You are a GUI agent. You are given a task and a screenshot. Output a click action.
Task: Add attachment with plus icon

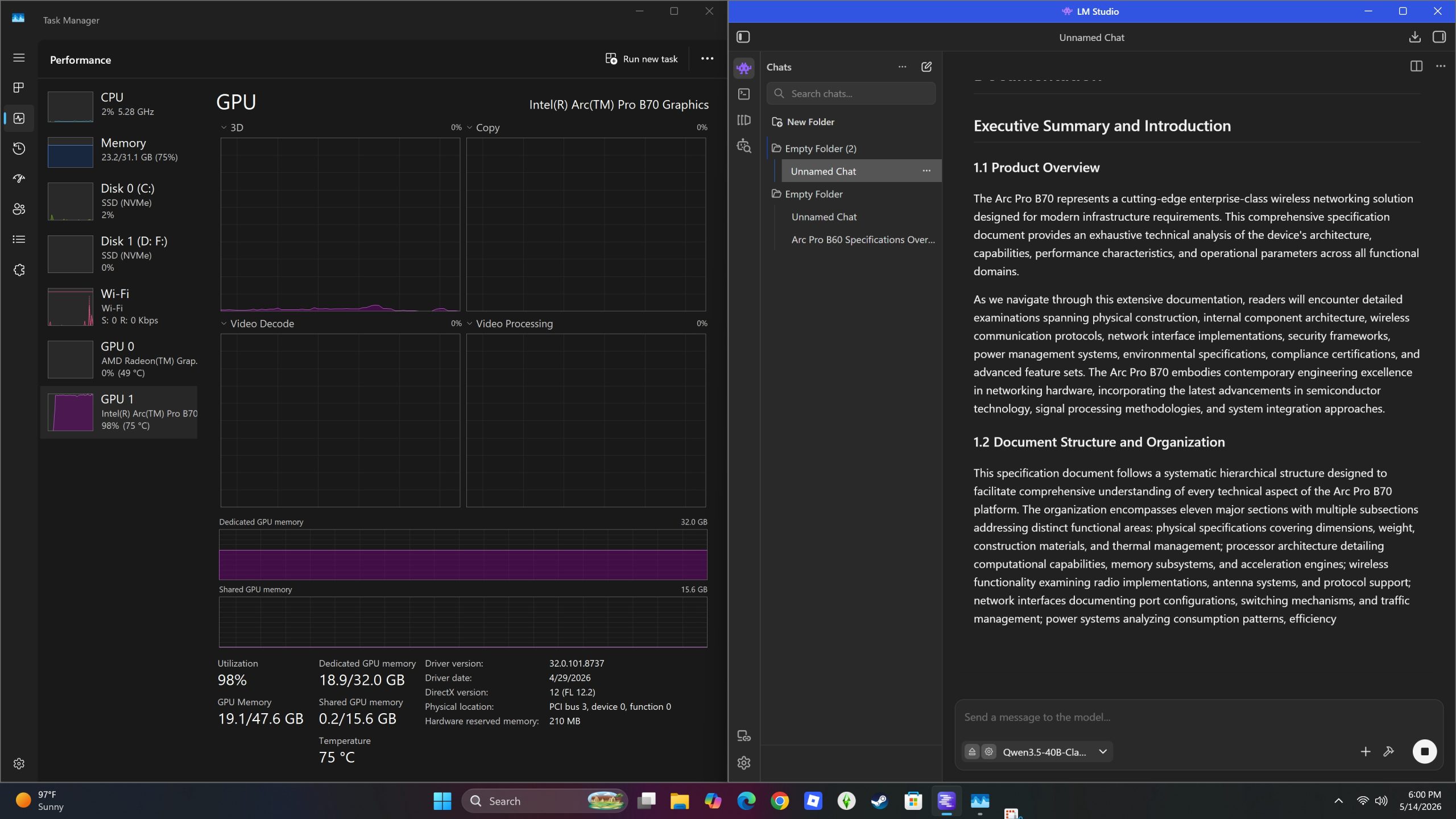pyautogui.click(x=1365, y=752)
